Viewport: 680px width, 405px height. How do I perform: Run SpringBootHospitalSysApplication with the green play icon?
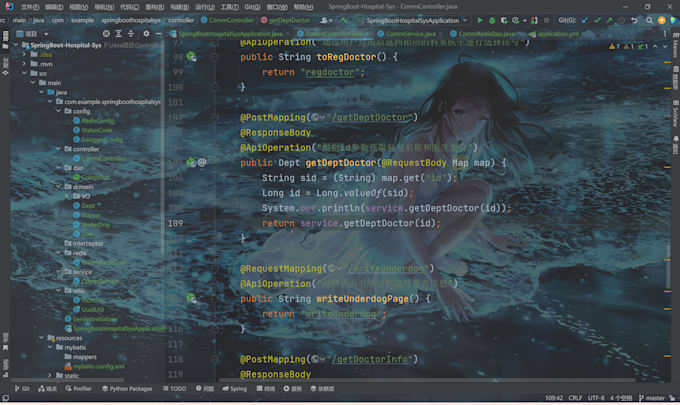coord(480,20)
